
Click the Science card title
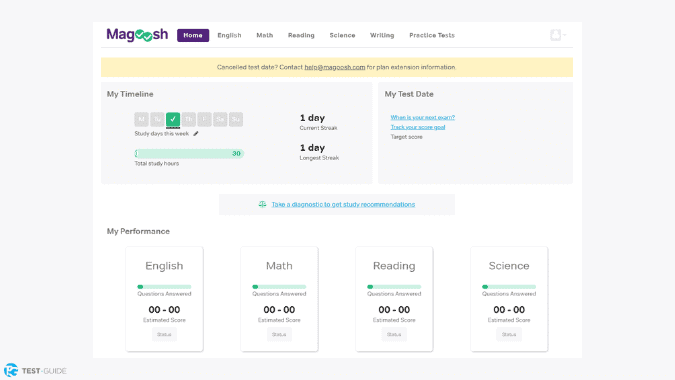click(x=509, y=266)
